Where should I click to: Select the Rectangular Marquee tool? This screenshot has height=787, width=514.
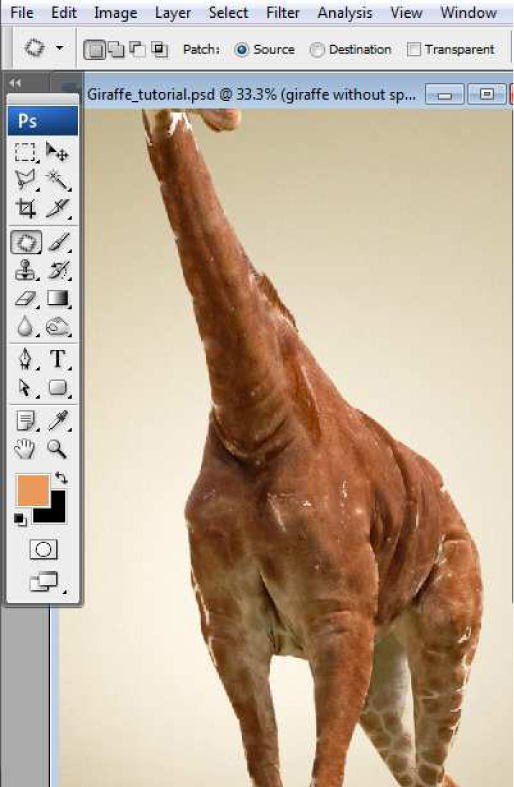point(25,152)
